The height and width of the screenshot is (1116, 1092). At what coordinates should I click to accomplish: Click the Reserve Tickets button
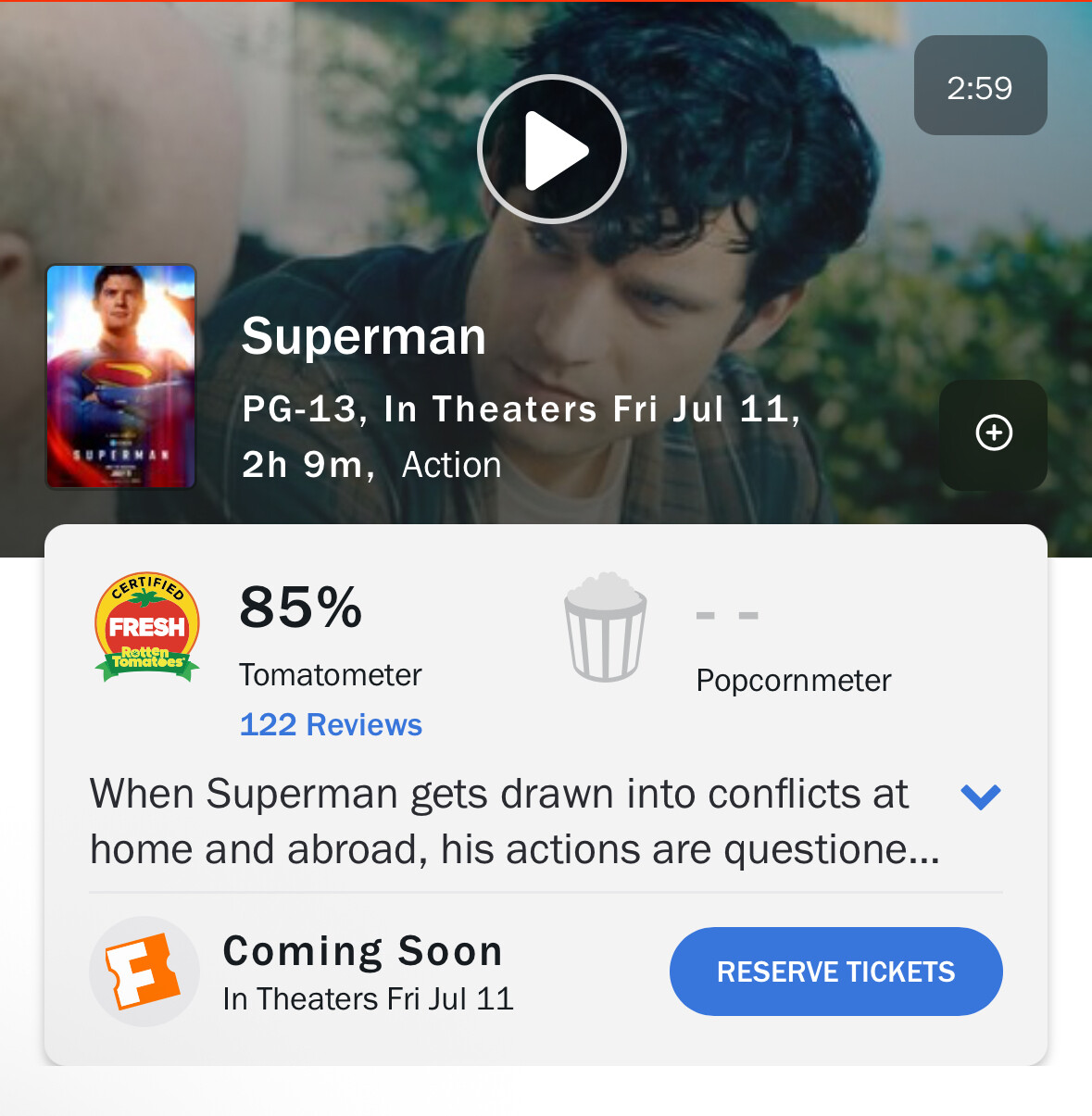[836, 972]
